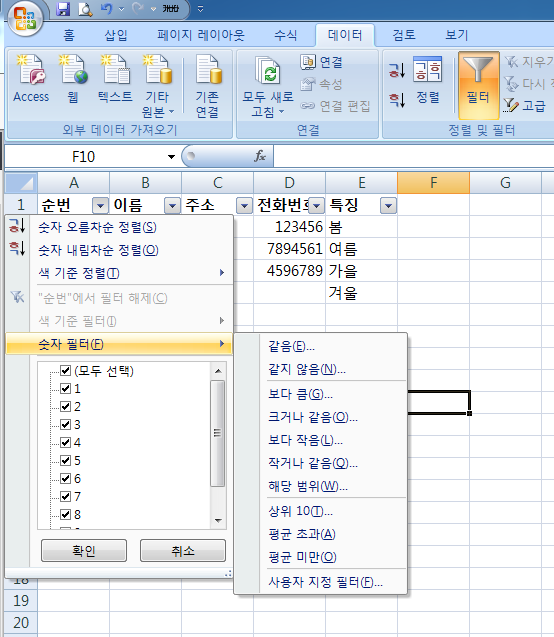Image resolution: width=554 pixels, height=637 pixels.
Task: Switch to 페이지 레이아웃 tab
Action: tap(201, 35)
